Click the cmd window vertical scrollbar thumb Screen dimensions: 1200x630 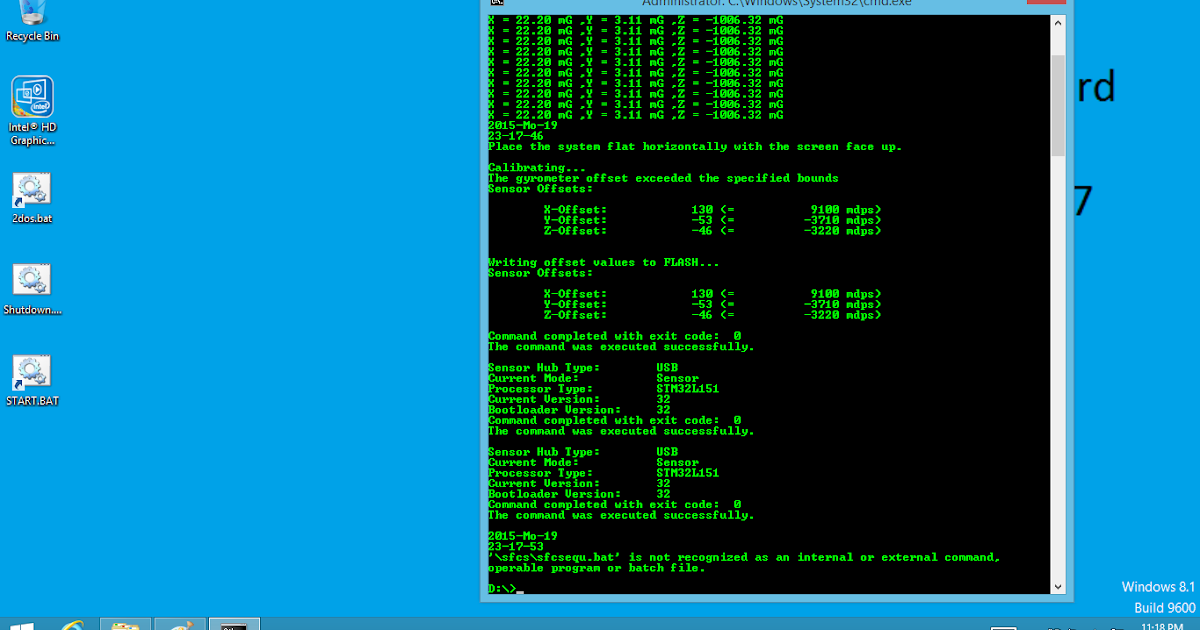1058,105
